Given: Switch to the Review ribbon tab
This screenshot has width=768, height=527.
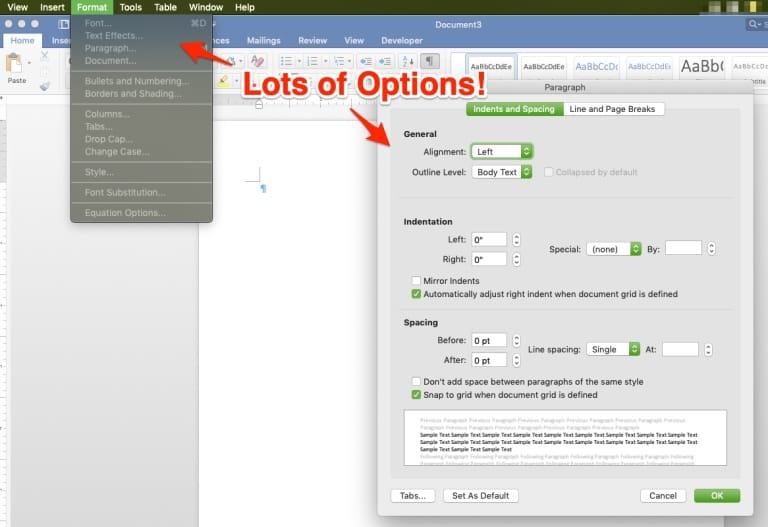Looking at the screenshot, I should point(312,41).
